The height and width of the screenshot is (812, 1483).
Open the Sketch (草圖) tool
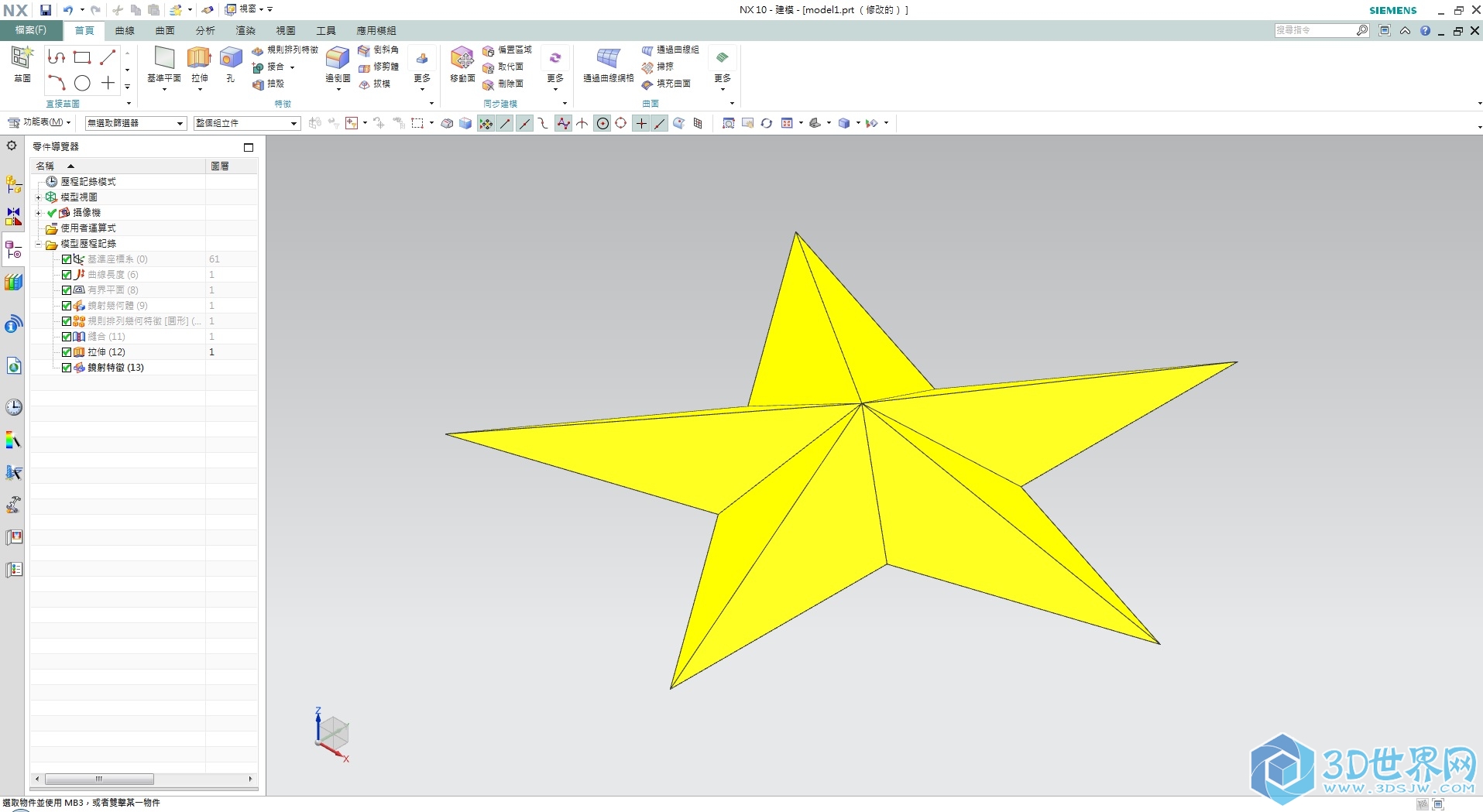point(22,63)
